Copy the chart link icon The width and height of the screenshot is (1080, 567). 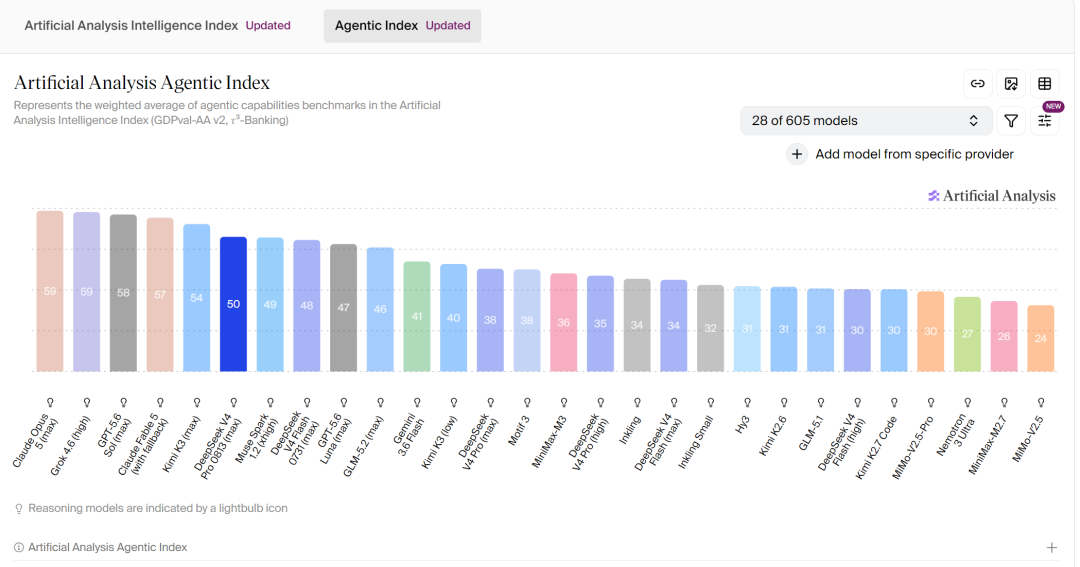pyautogui.click(x=977, y=83)
